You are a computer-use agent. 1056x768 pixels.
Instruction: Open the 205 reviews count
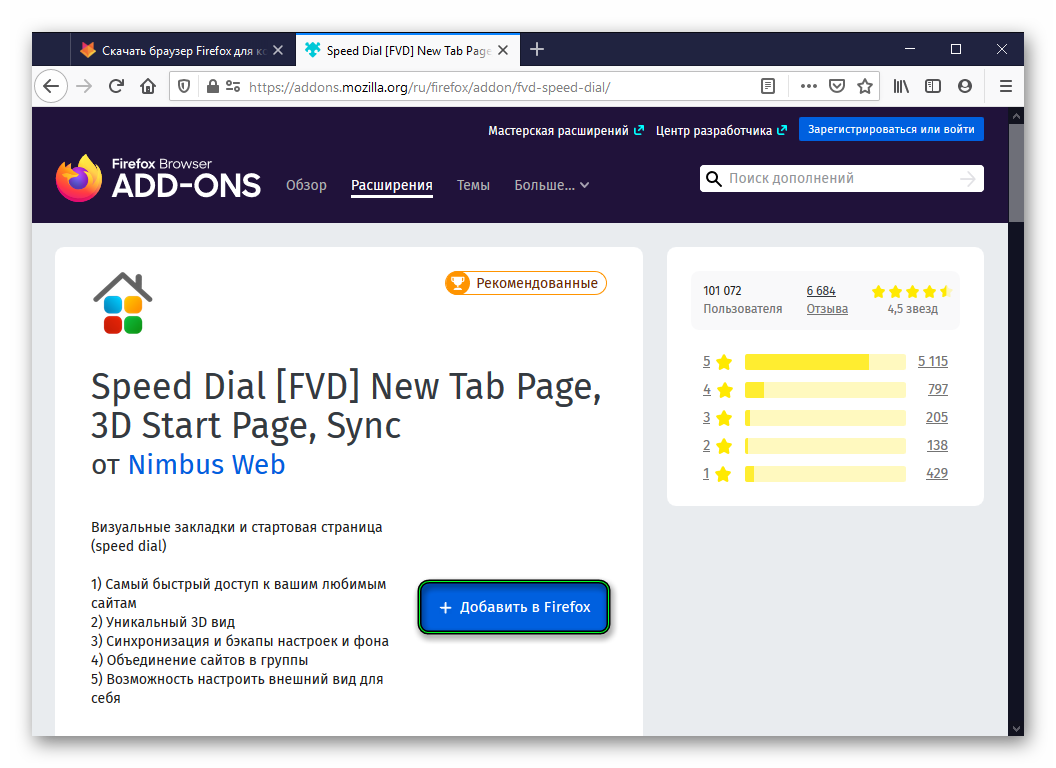click(937, 418)
